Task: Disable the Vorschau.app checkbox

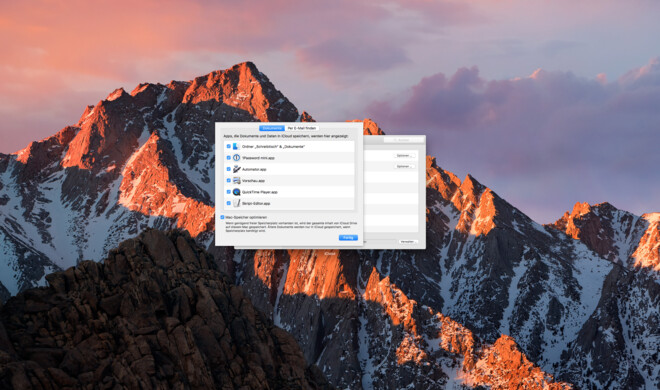Action: pyautogui.click(x=229, y=180)
